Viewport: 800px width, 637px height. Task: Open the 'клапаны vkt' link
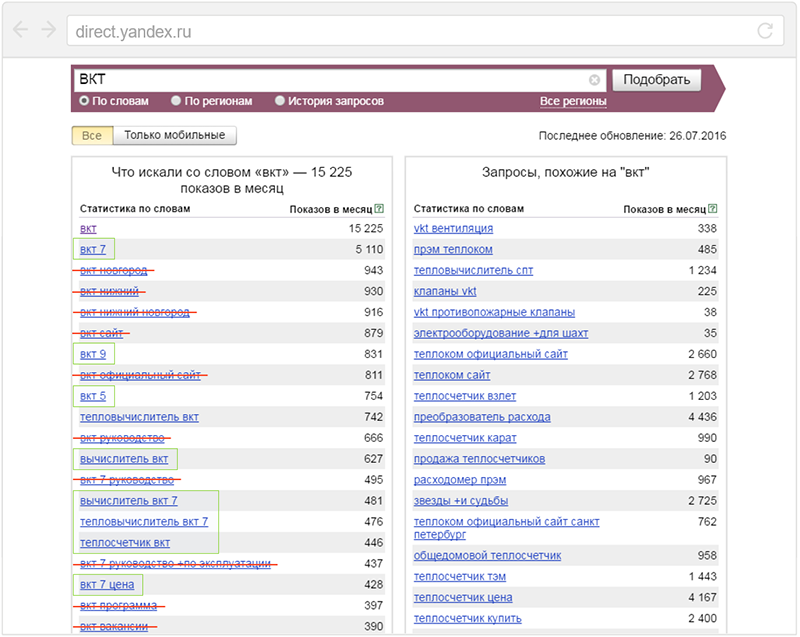pos(445,291)
